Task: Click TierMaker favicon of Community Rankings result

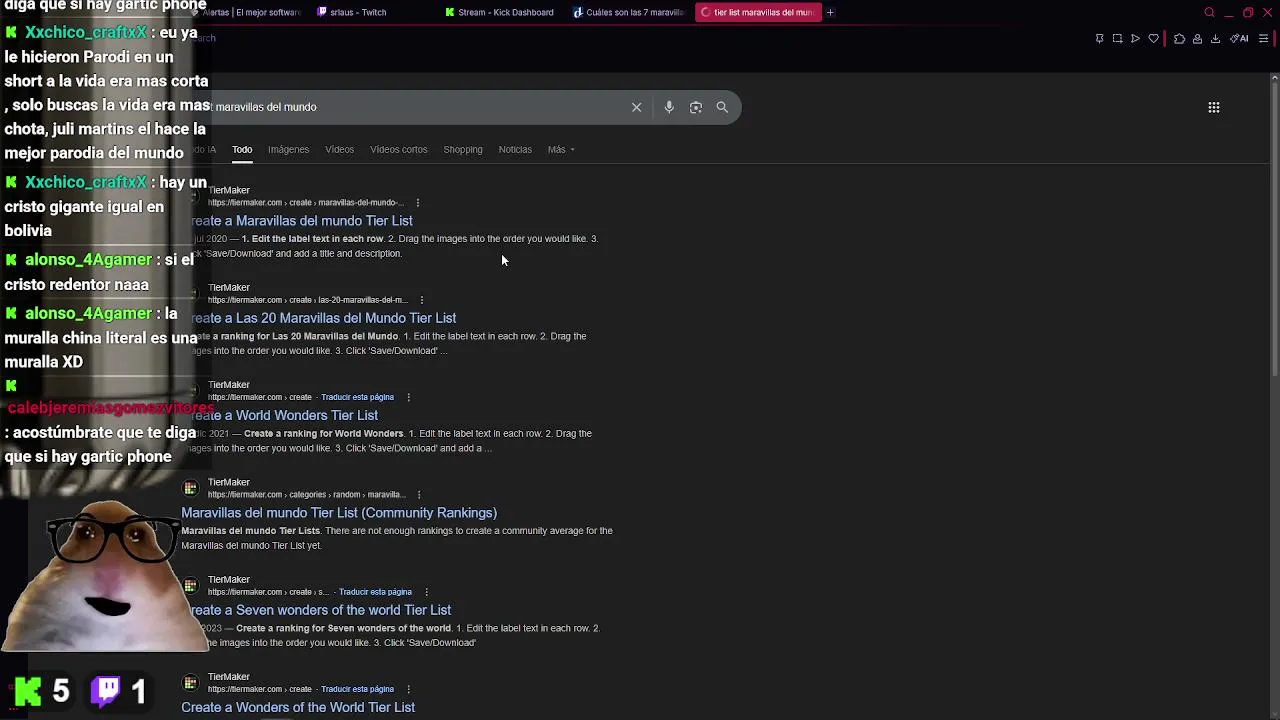Action: pyautogui.click(x=190, y=488)
